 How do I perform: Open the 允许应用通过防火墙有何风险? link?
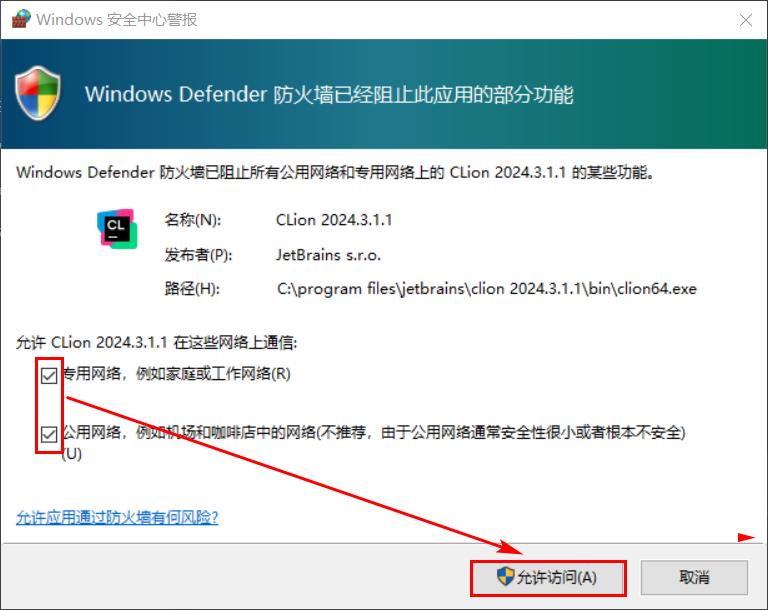[117, 517]
